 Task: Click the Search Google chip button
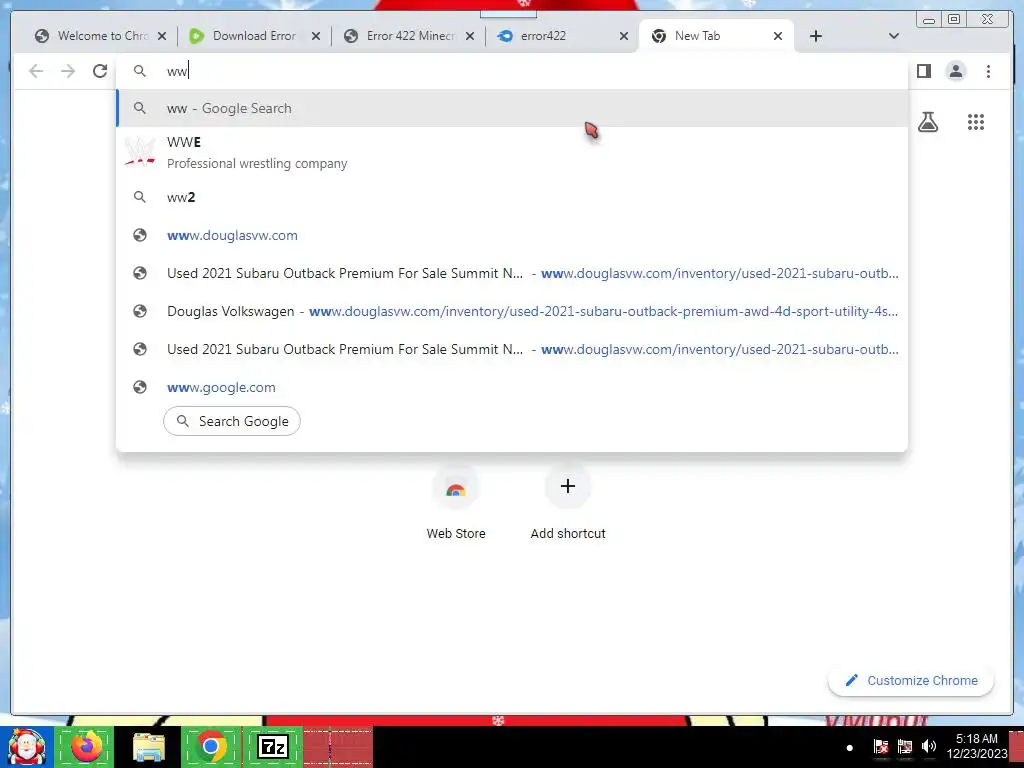click(x=232, y=421)
